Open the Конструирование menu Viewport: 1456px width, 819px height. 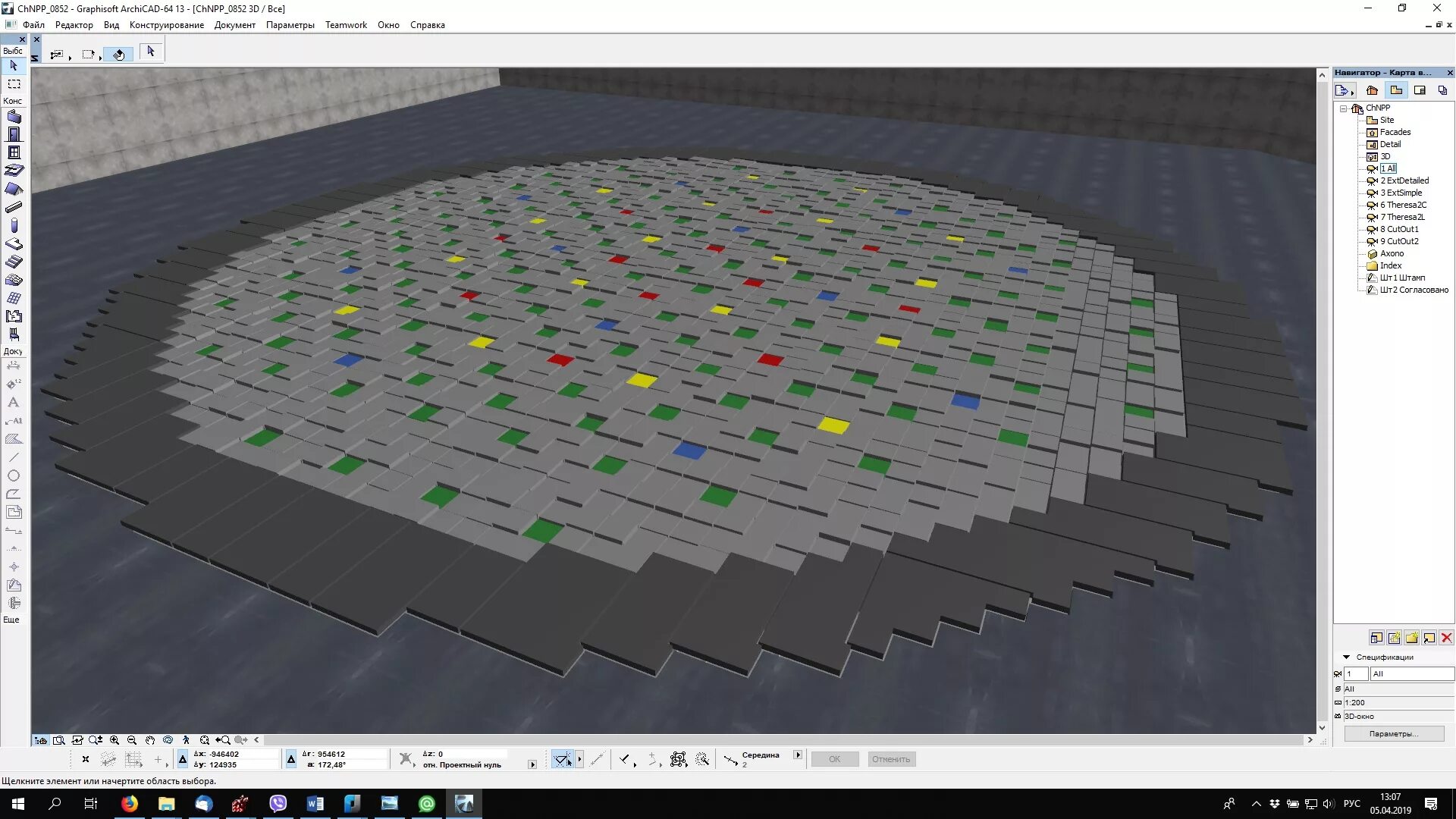click(x=166, y=25)
